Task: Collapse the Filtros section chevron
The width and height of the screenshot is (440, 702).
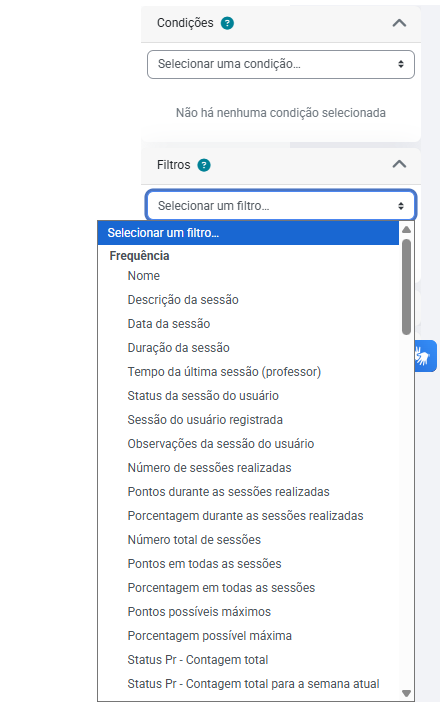Action: point(399,164)
